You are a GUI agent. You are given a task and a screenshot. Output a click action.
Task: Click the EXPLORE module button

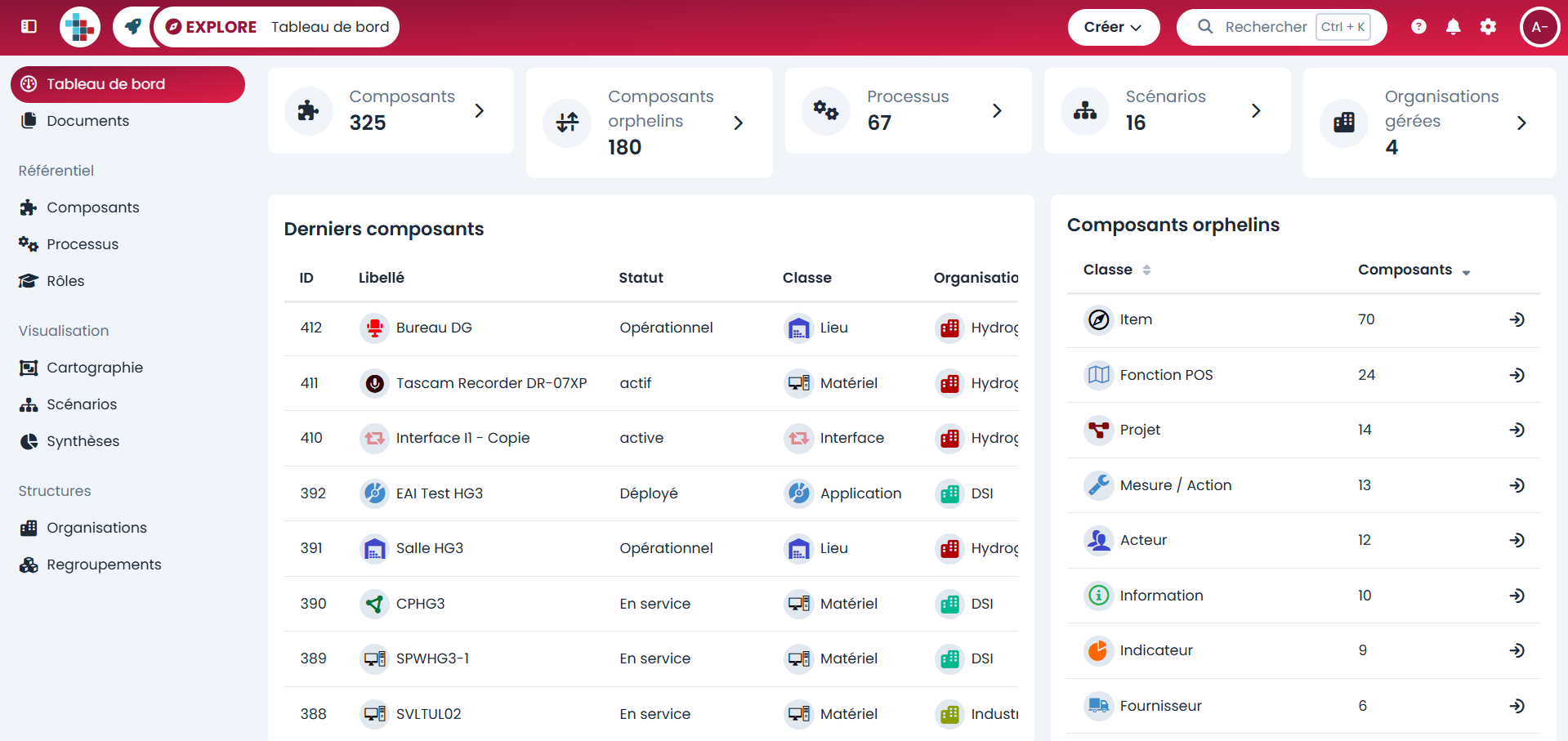point(211,27)
